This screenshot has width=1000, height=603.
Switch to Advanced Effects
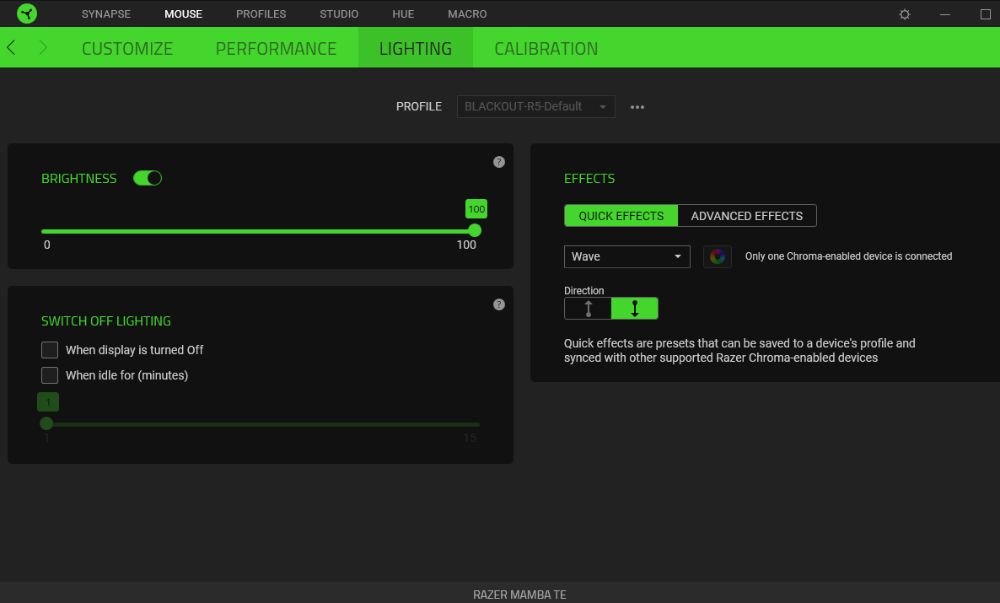coord(747,215)
